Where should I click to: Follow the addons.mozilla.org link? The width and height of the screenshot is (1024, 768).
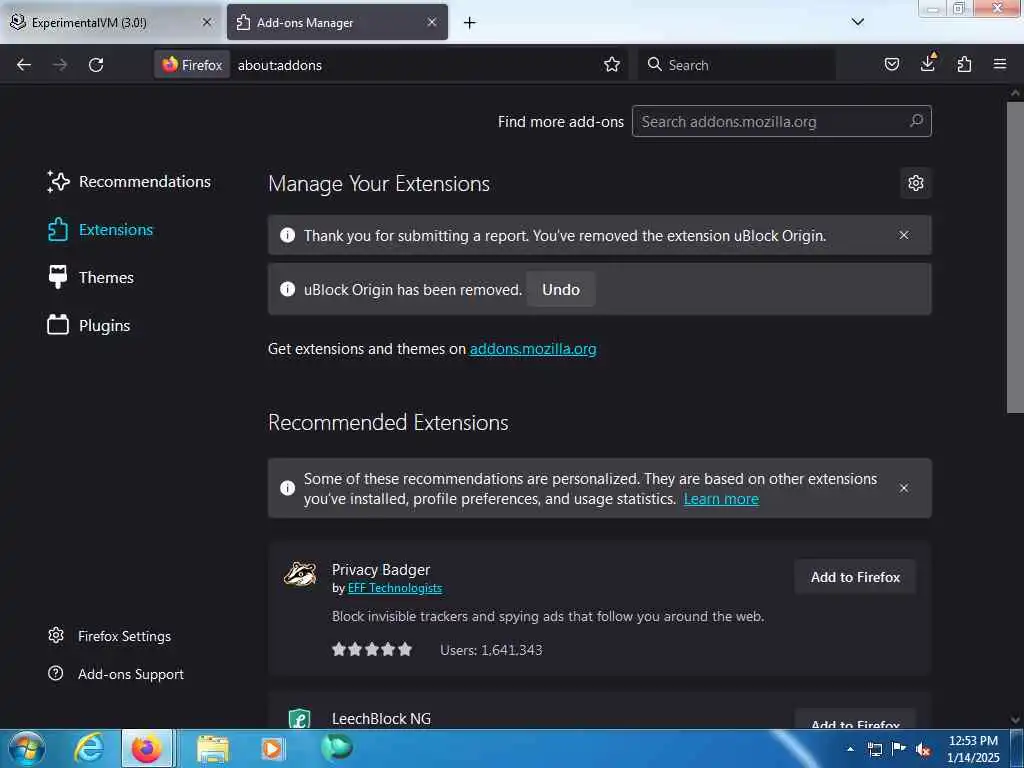533,349
